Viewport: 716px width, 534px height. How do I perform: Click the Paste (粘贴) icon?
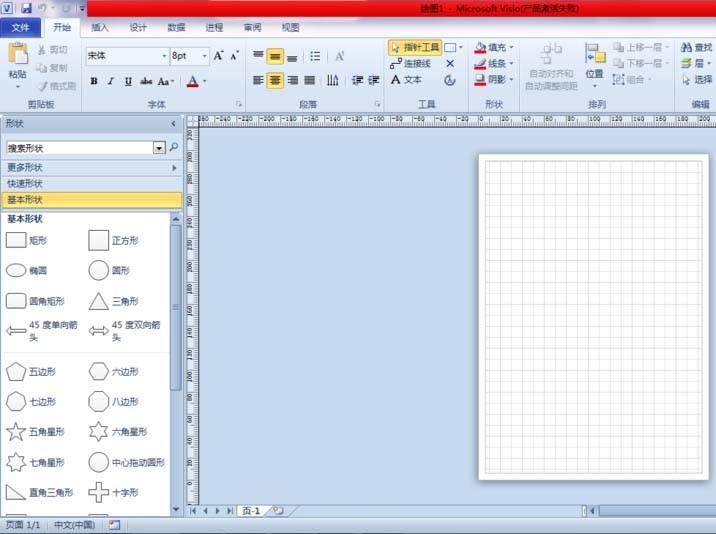click(18, 54)
